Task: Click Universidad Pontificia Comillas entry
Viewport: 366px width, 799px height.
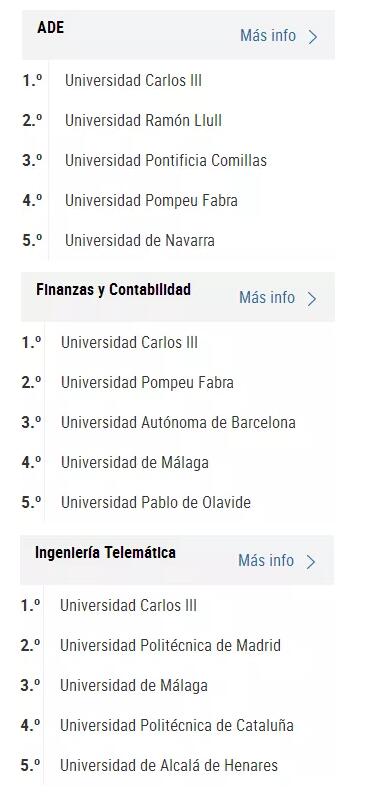Action: pyautogui.click(x=166, y=161)
